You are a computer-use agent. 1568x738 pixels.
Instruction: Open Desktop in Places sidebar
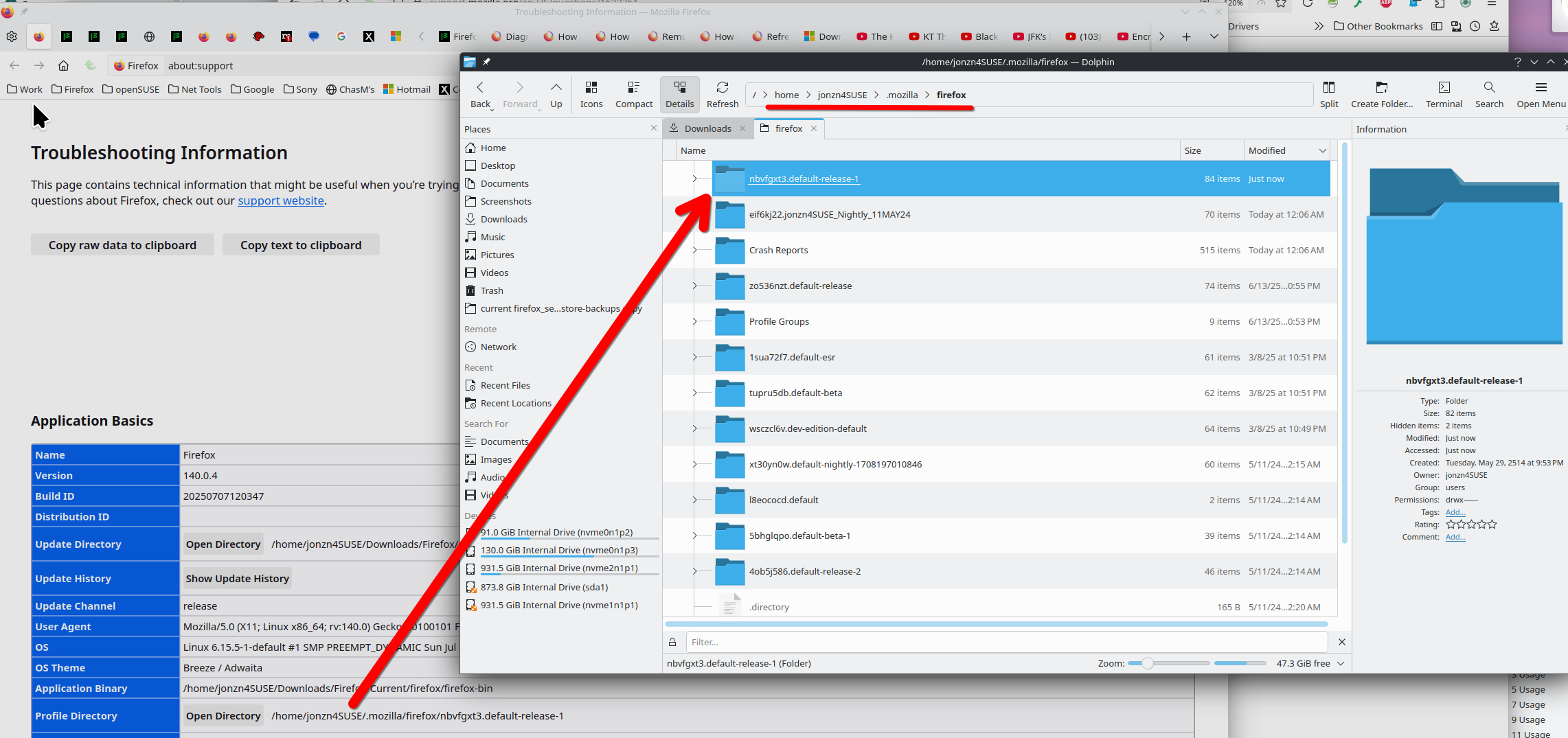pyautogui.click(x=497, y=165)
